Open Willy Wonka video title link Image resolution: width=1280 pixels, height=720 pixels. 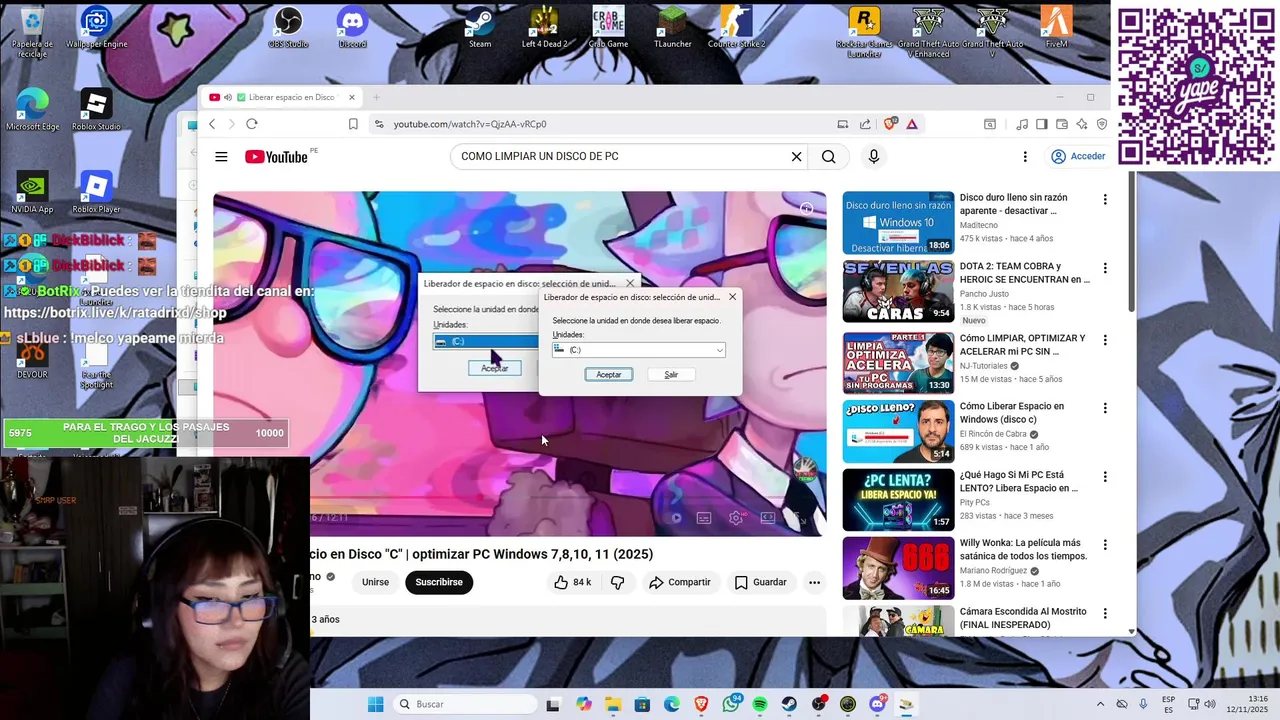point(1023,549)
